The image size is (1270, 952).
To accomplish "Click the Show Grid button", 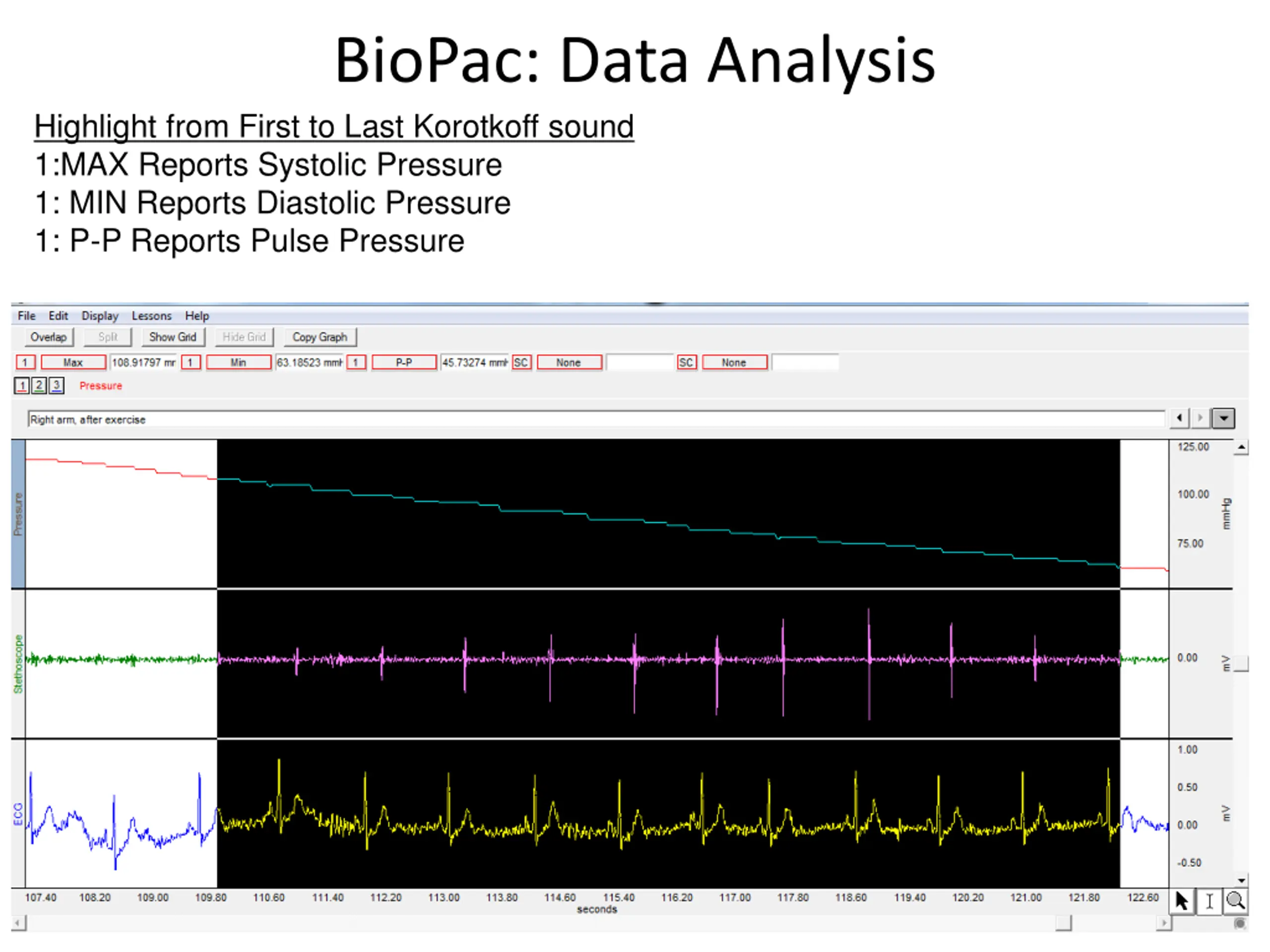I will [x=173, y=338].
